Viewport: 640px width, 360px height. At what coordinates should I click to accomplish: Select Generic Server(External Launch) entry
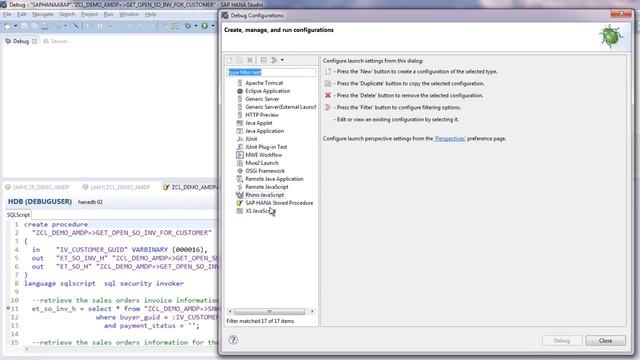(280, 107)
